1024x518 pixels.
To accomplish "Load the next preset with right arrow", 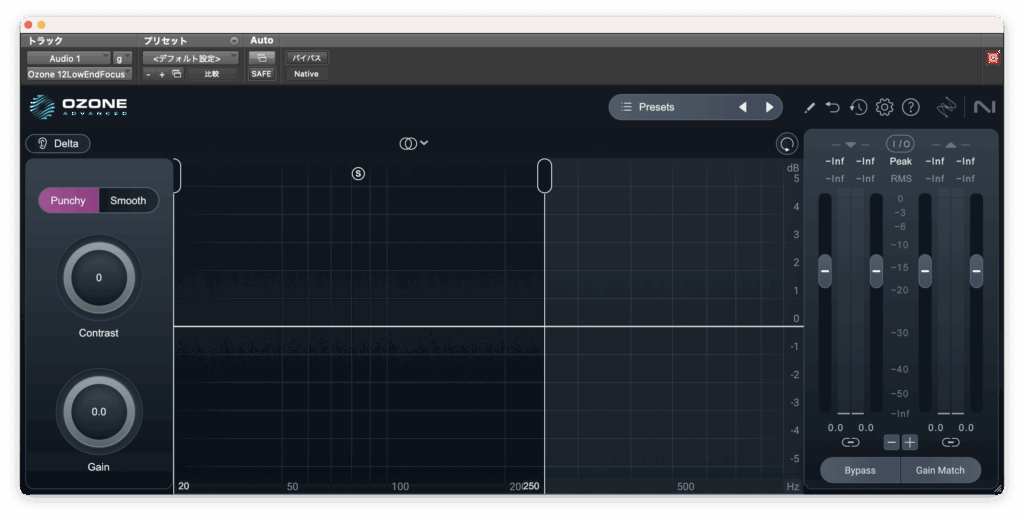I will tap(769, 107).
